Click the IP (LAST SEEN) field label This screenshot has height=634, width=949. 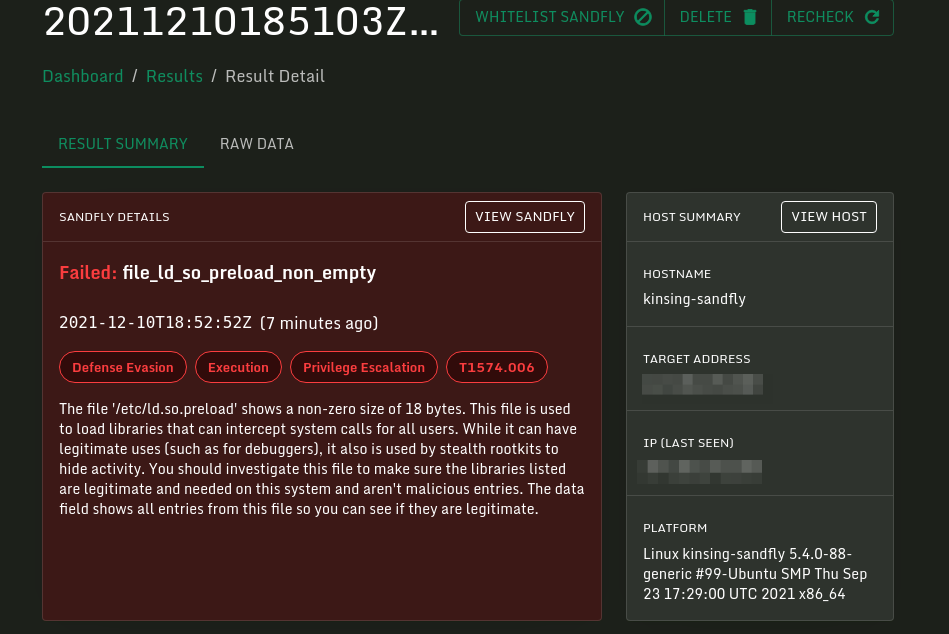(688, 443)
